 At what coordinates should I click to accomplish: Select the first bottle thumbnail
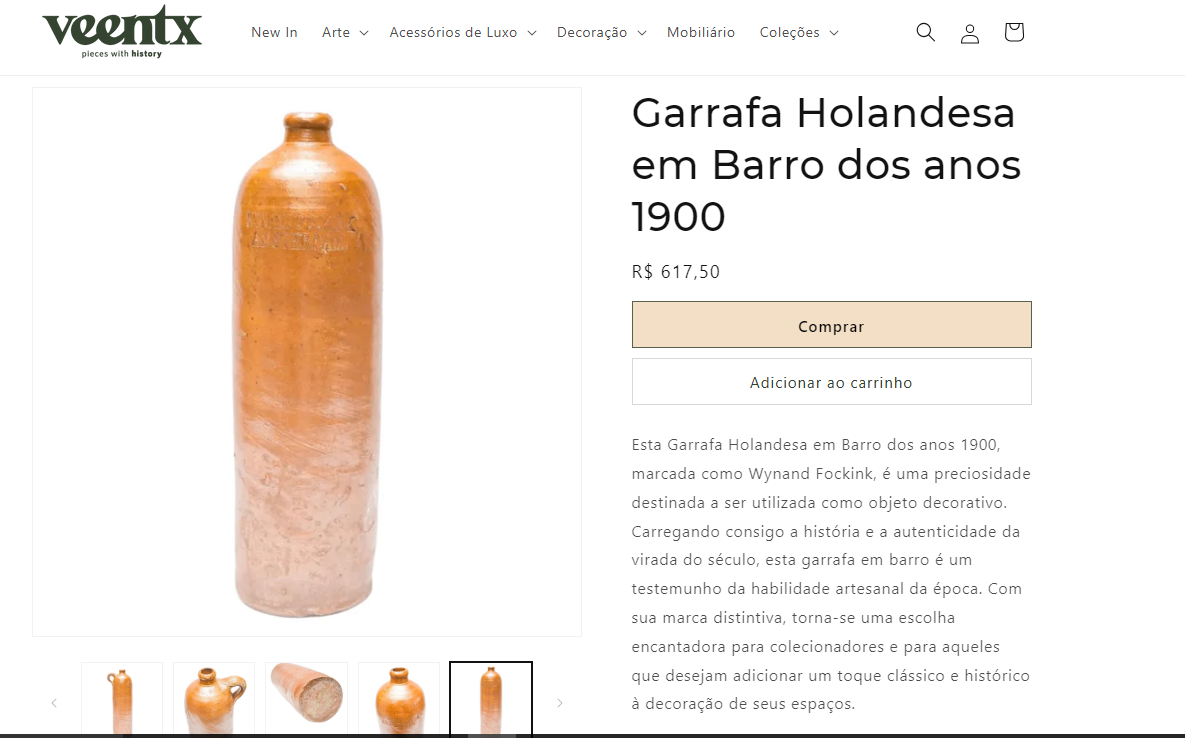122,699
